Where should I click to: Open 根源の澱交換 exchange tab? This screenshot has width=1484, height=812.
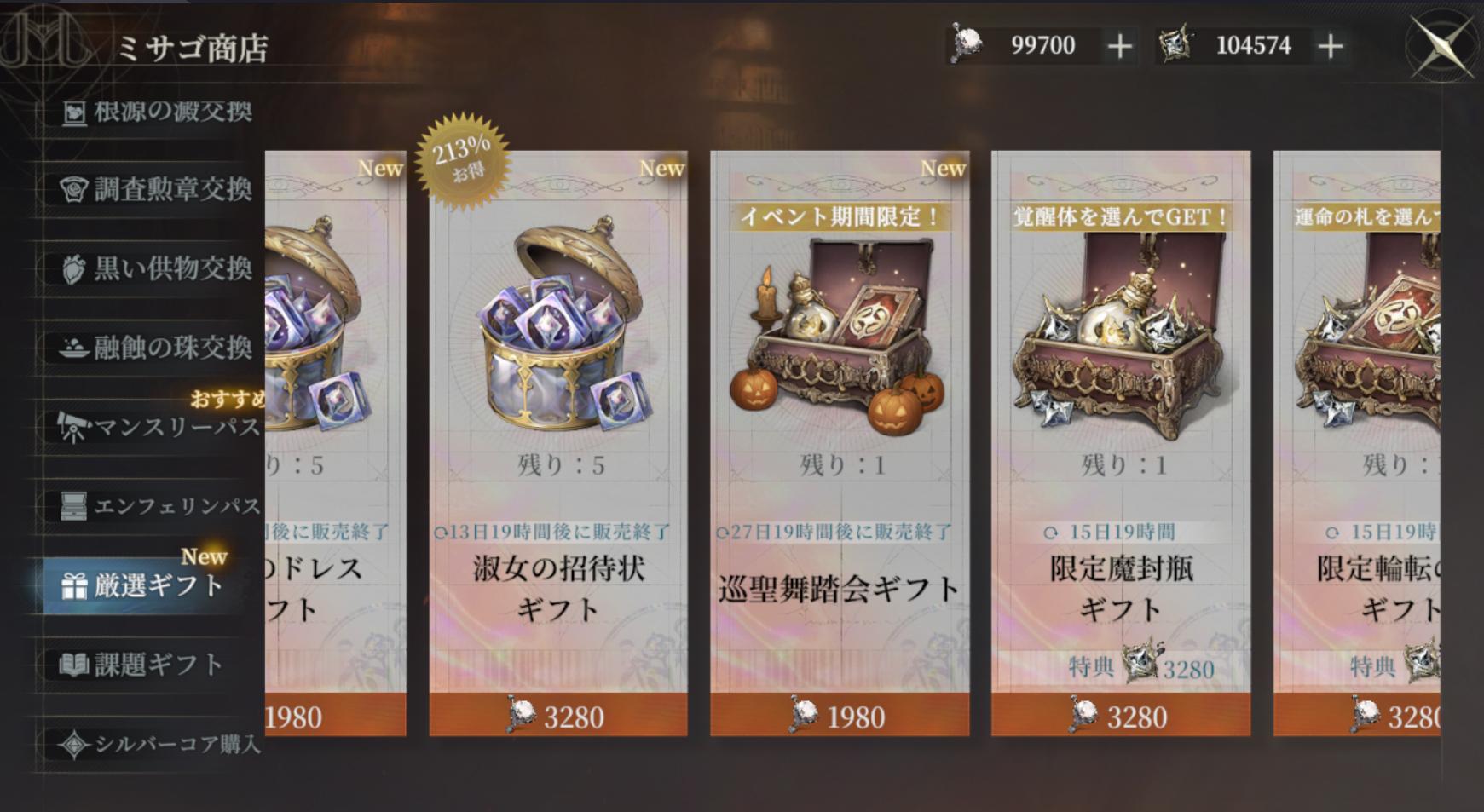[158, 112]
